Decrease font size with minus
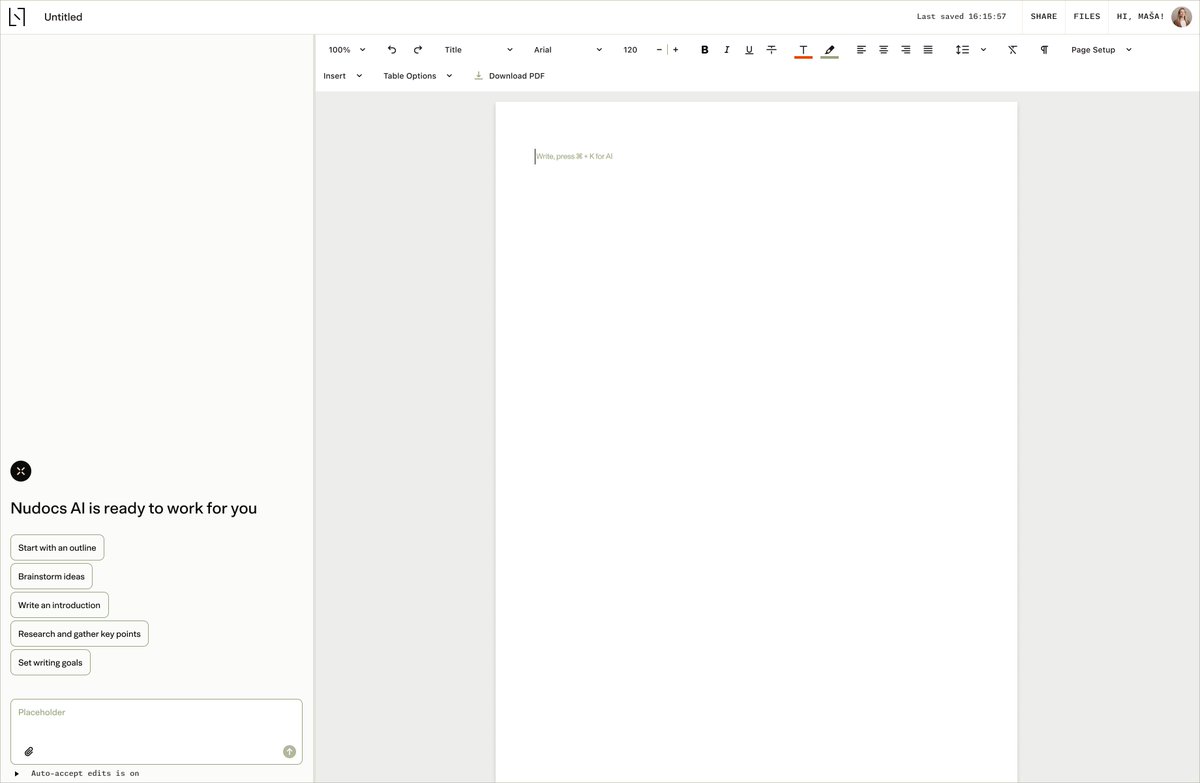 659,50
